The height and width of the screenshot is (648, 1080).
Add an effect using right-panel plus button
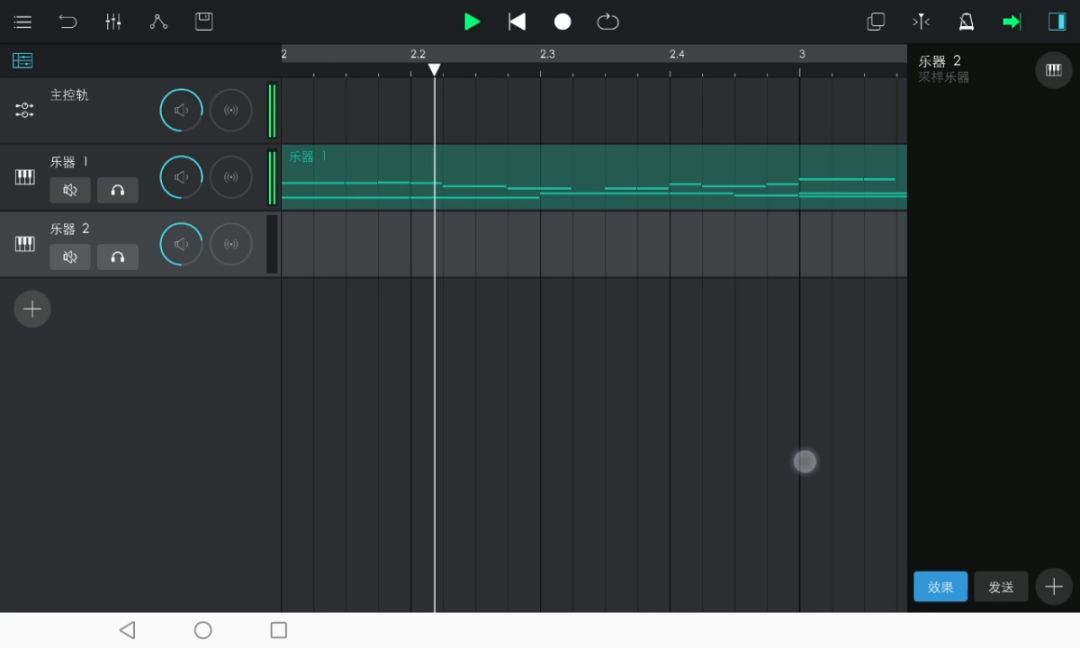tap(1053, 587)
